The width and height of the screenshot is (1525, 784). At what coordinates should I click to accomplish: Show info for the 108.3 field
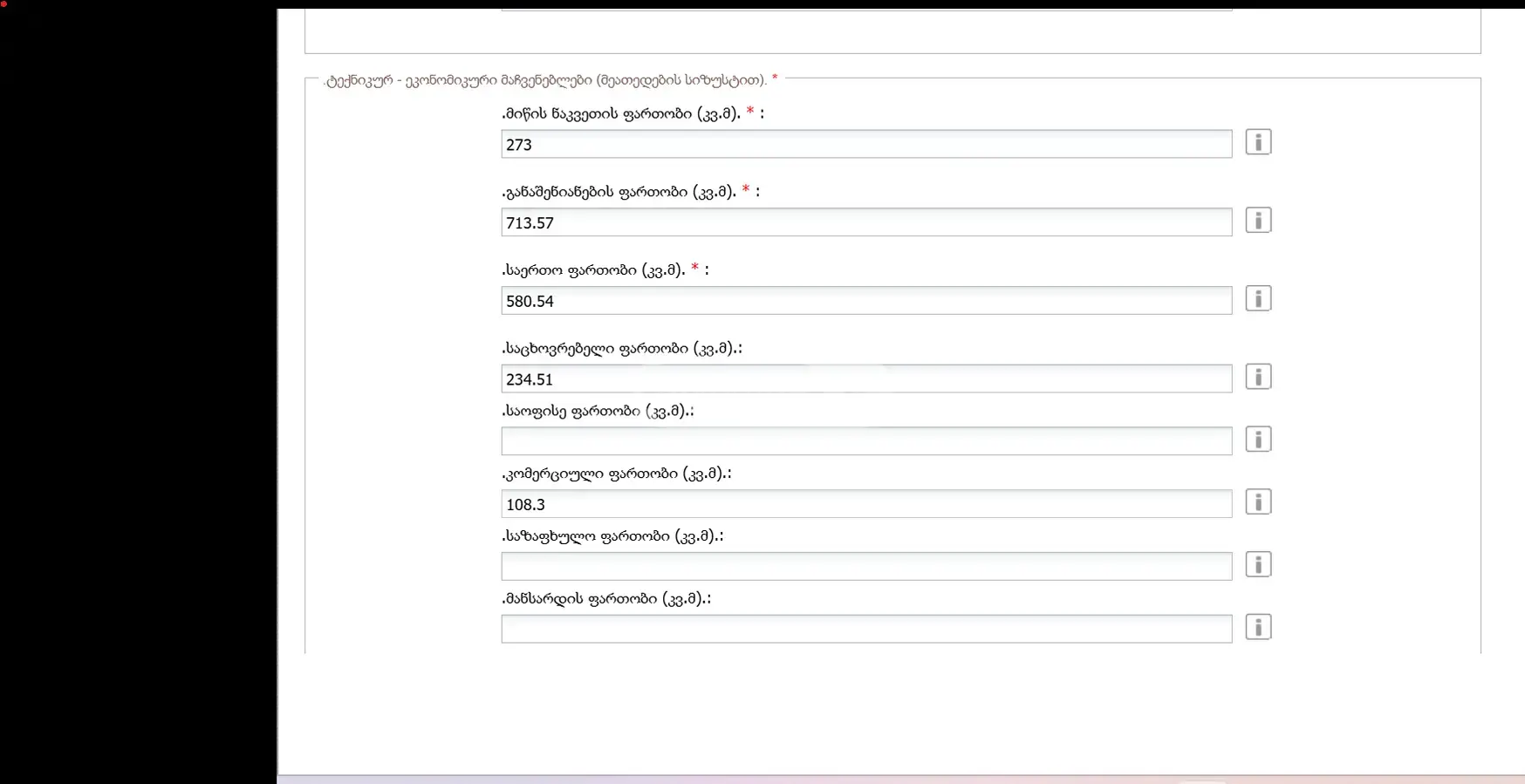(x=1258, y=502)
